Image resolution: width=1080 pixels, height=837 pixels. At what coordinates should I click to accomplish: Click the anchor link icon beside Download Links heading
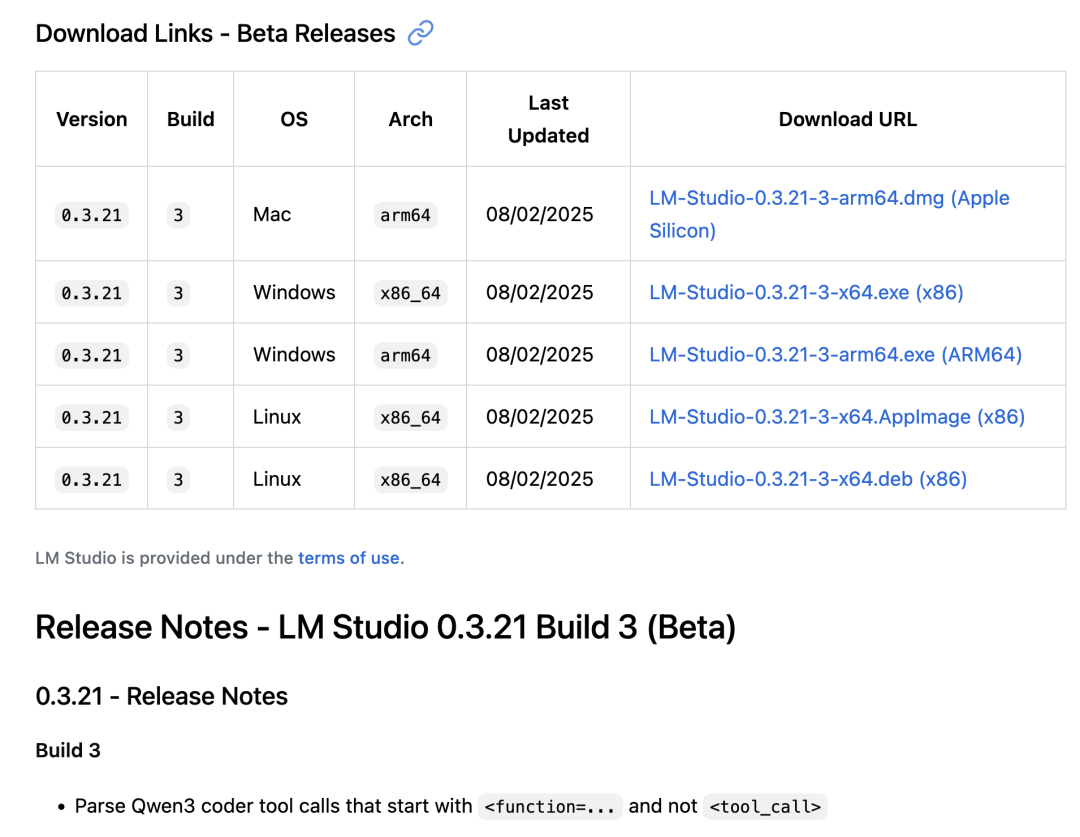[x=420, y=33]
